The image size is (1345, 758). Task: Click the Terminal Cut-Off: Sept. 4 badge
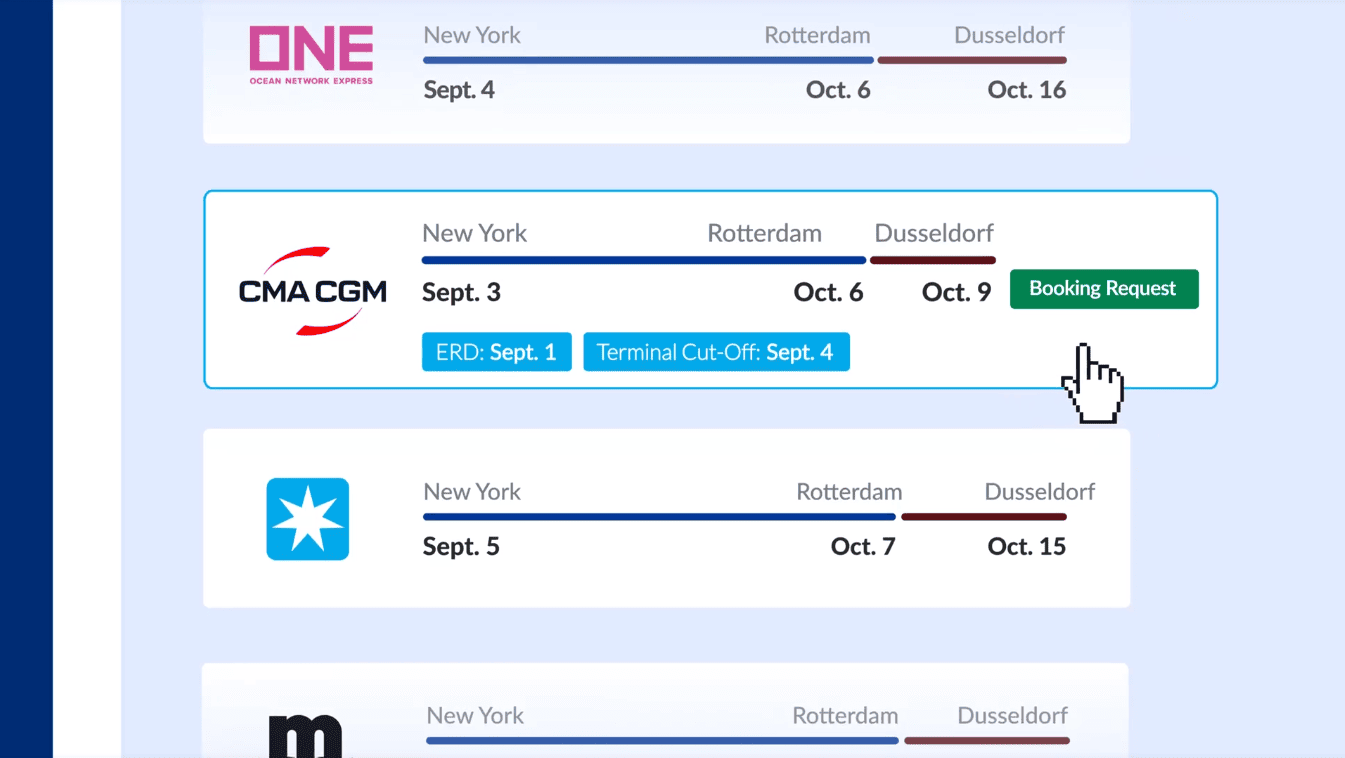716,351
